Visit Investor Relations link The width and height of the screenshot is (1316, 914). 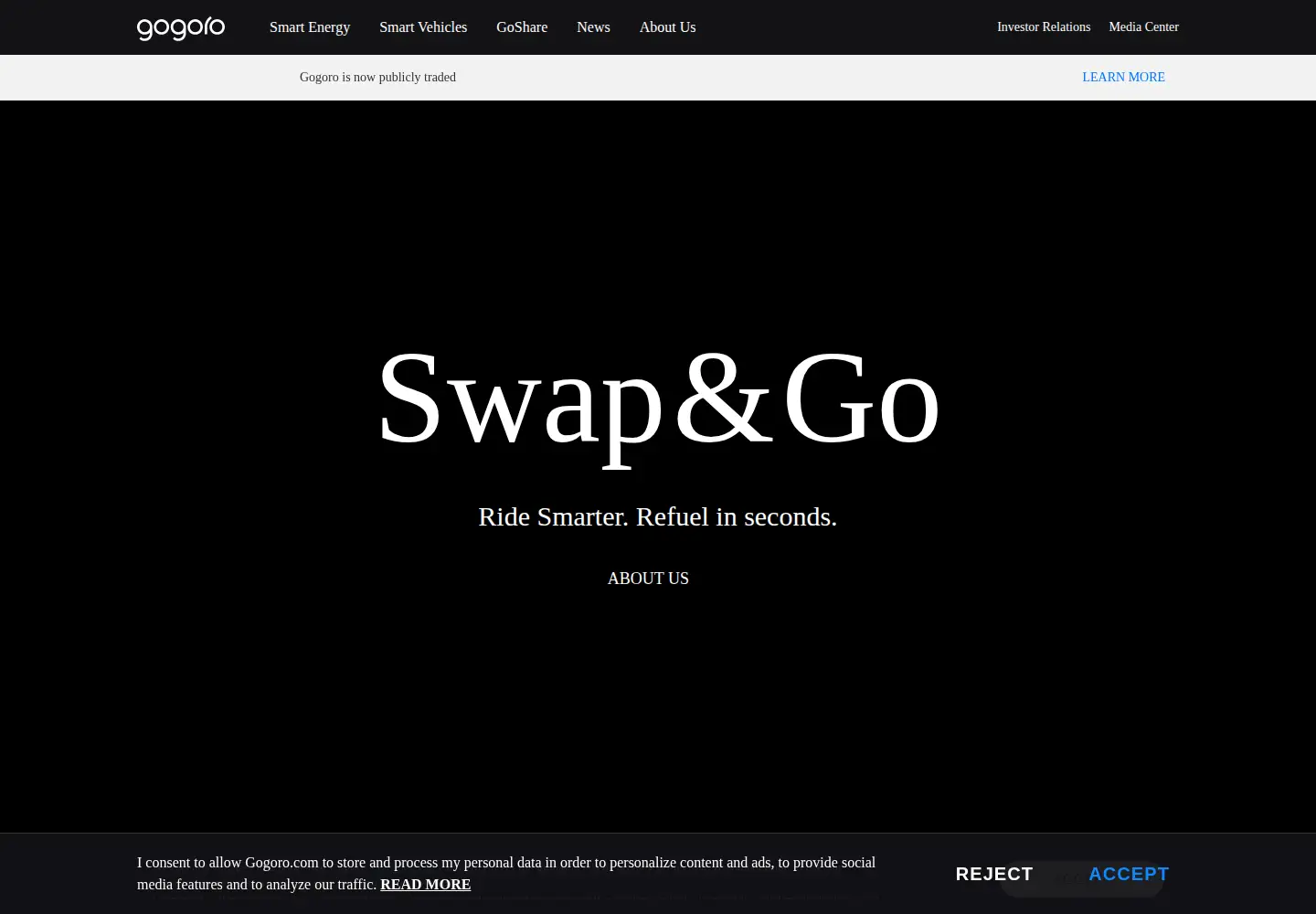1044,27
